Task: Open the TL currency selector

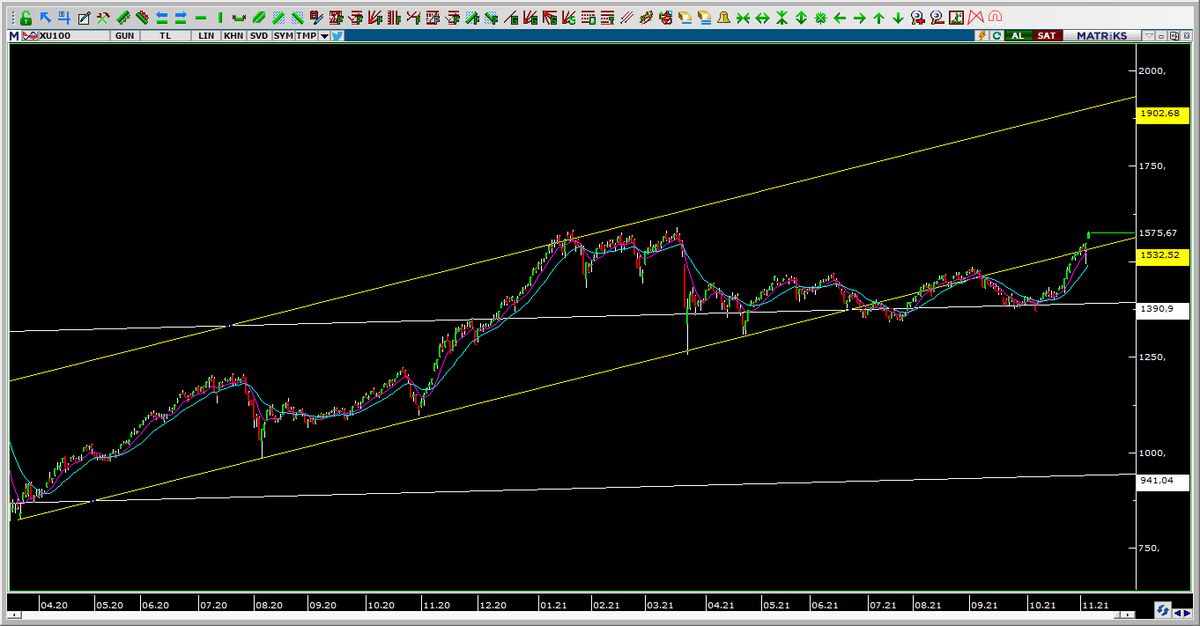Action: click(x=166, y=36)
